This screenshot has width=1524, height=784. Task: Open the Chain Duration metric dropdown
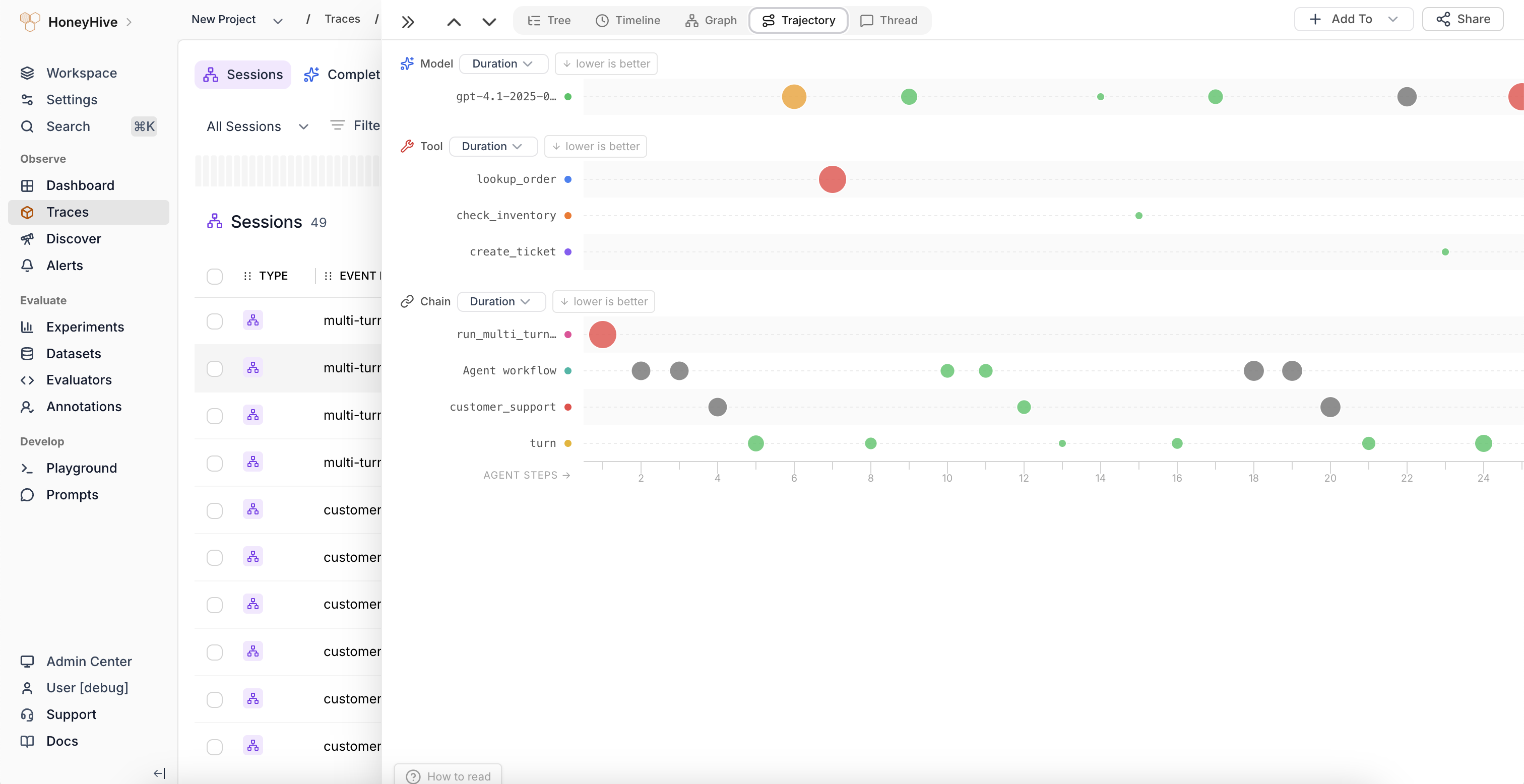coord(501,301)
